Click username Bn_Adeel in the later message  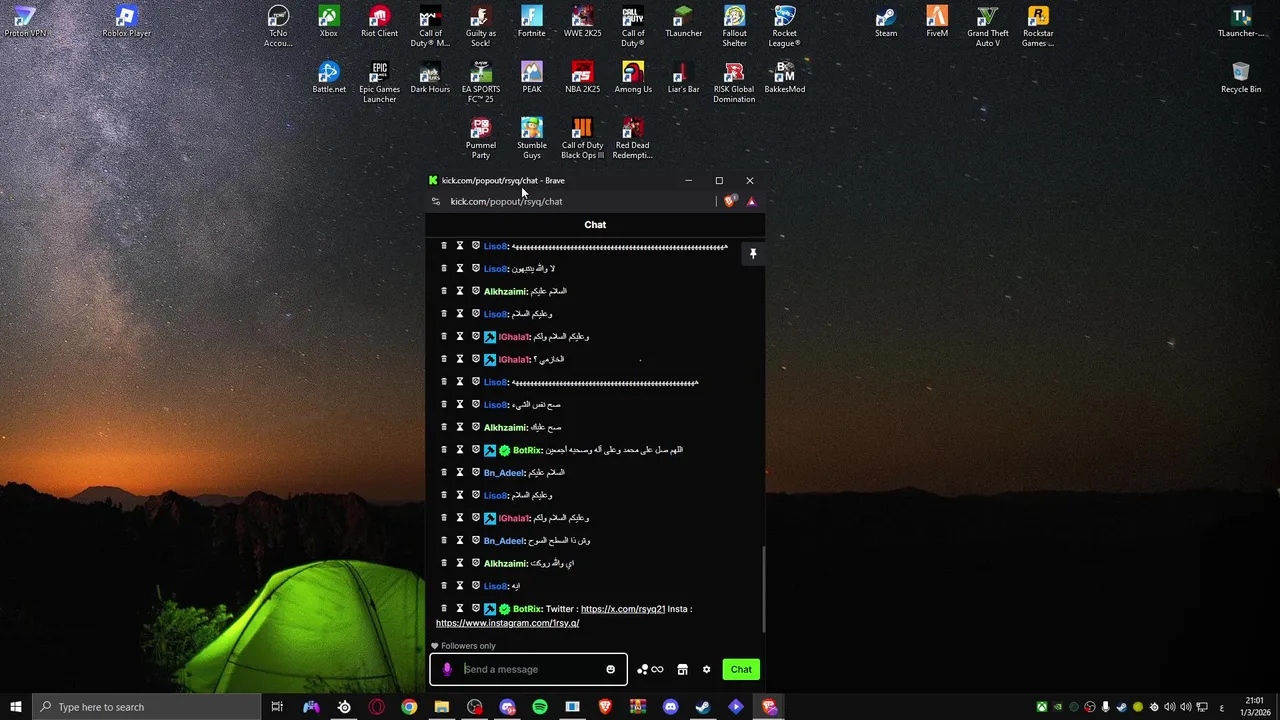pyautogui.click(x=504, y=541)
